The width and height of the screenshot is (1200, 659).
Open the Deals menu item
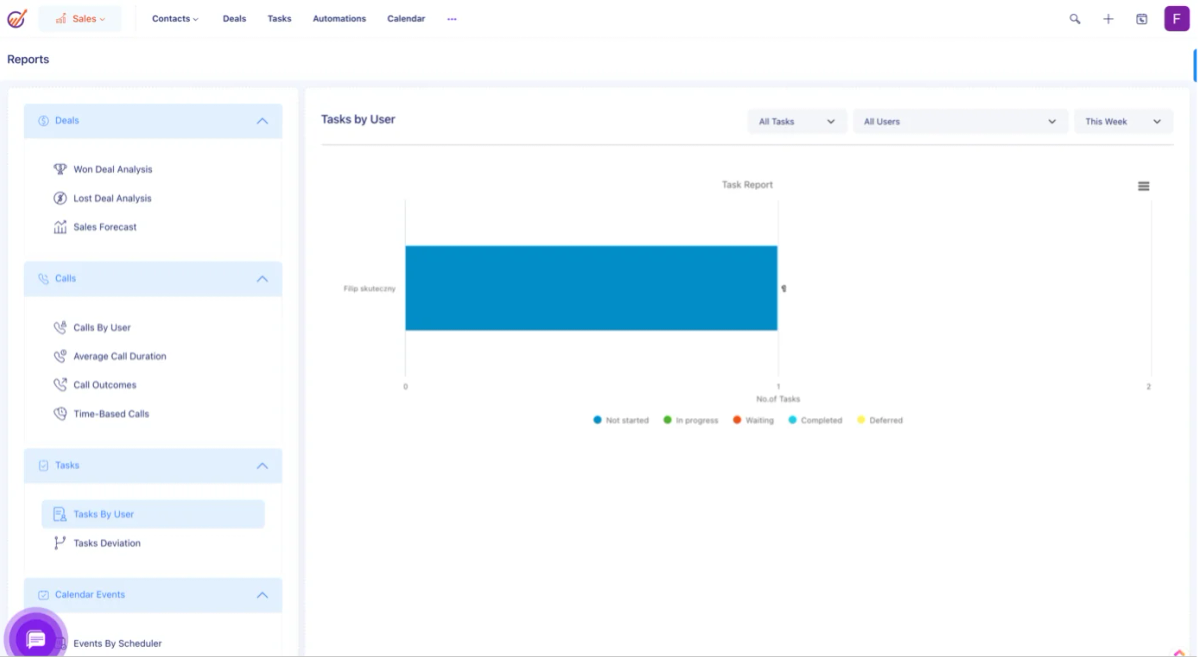coord(234,19)
